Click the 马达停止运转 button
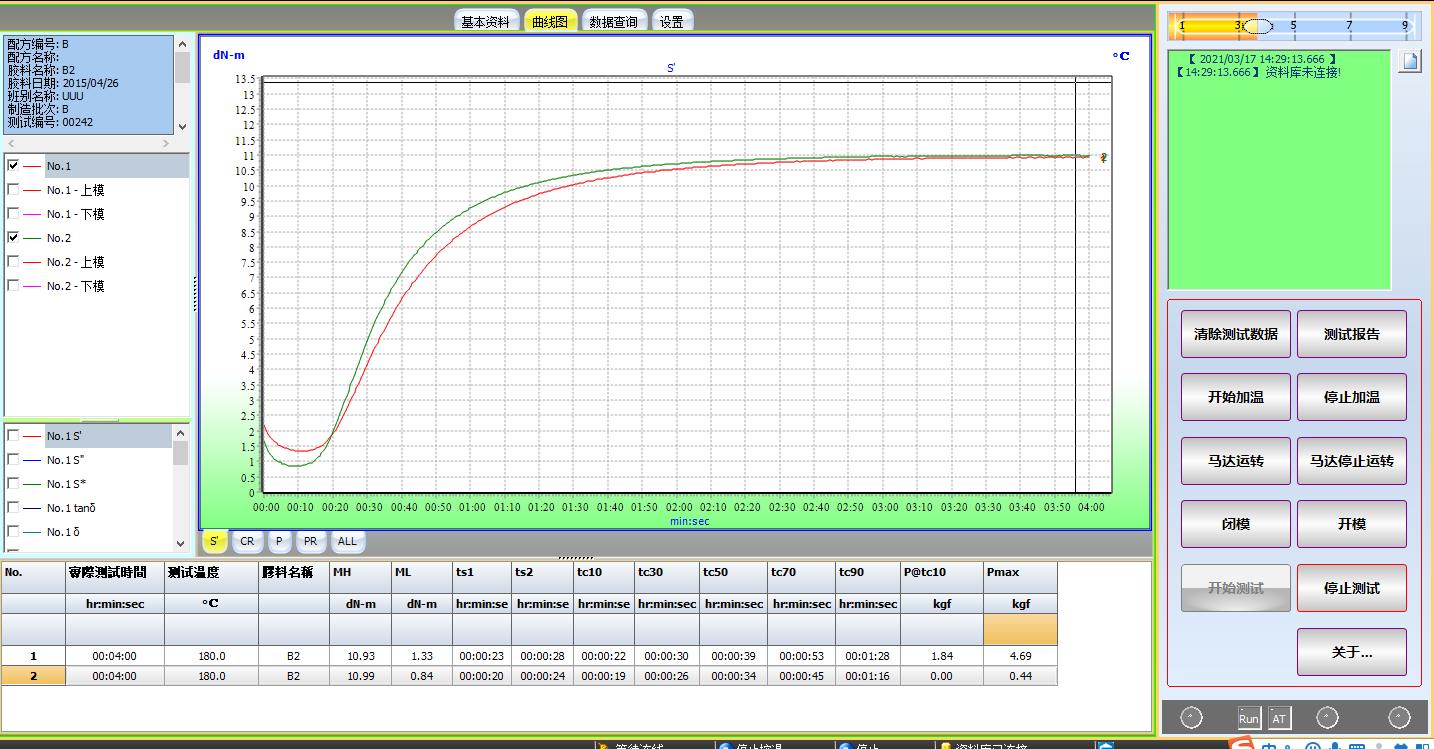This screenshot has height=749, width=1434. click(1352, 461)
